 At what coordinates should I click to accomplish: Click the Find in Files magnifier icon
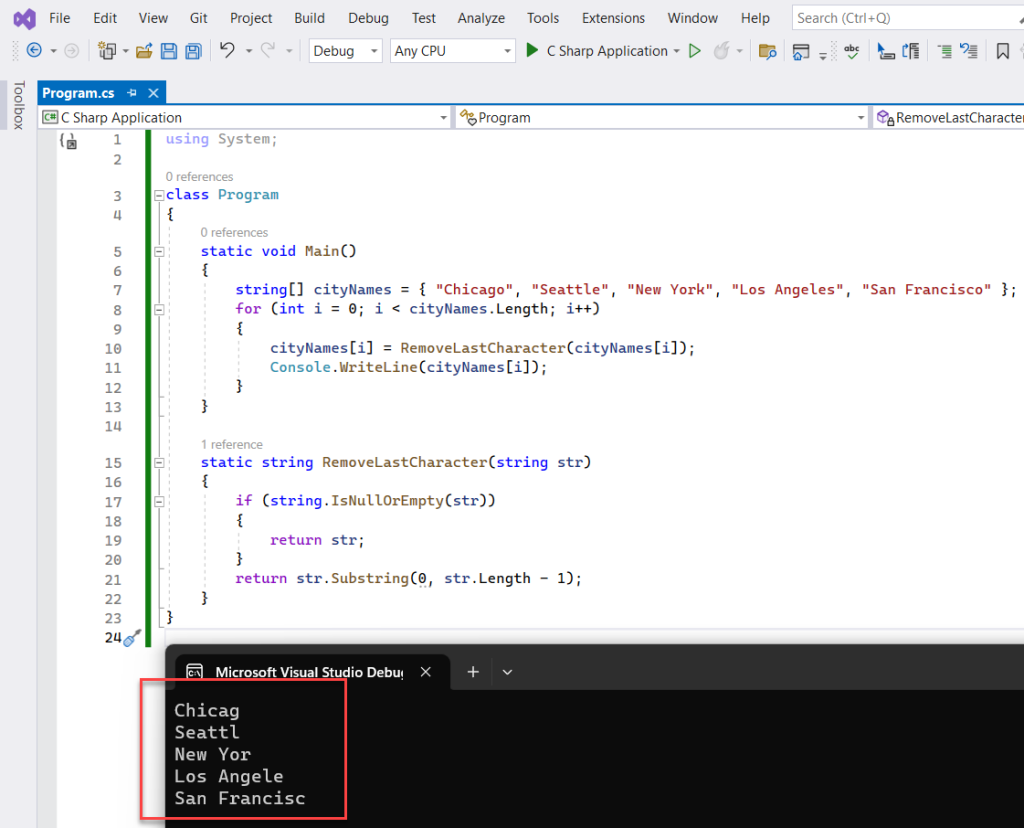[x=767, y=51]
